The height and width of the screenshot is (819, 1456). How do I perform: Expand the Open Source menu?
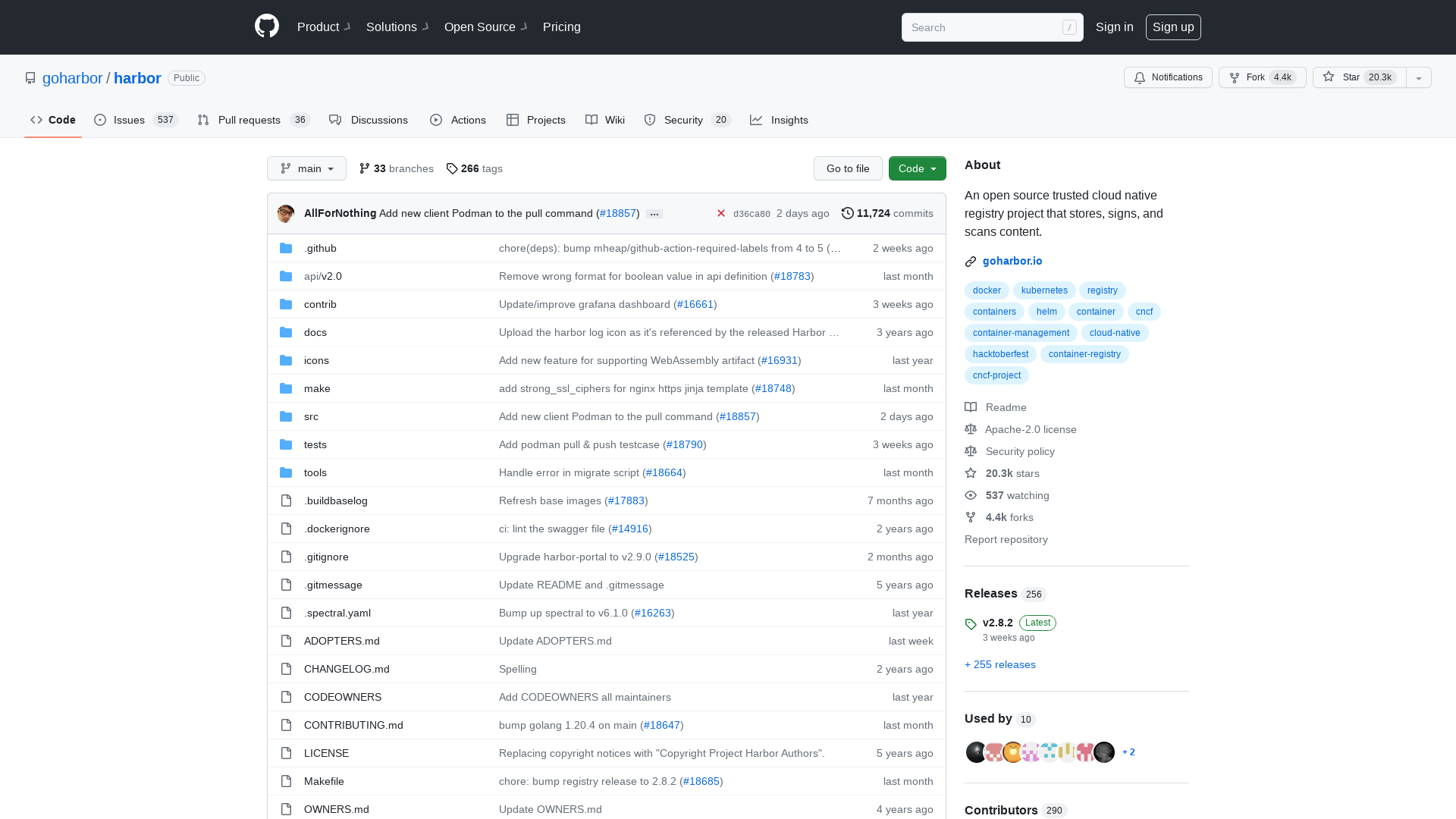(486, 27)
